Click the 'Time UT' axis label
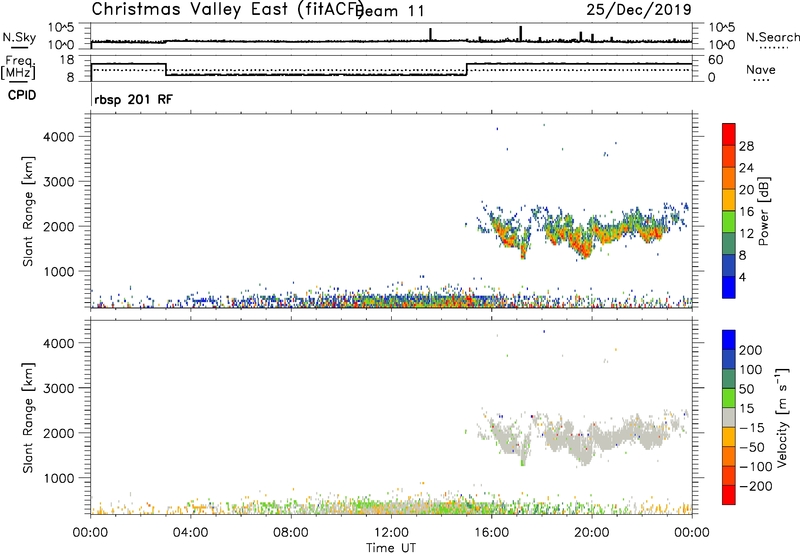800x554 pixels. tap(391, 548)
